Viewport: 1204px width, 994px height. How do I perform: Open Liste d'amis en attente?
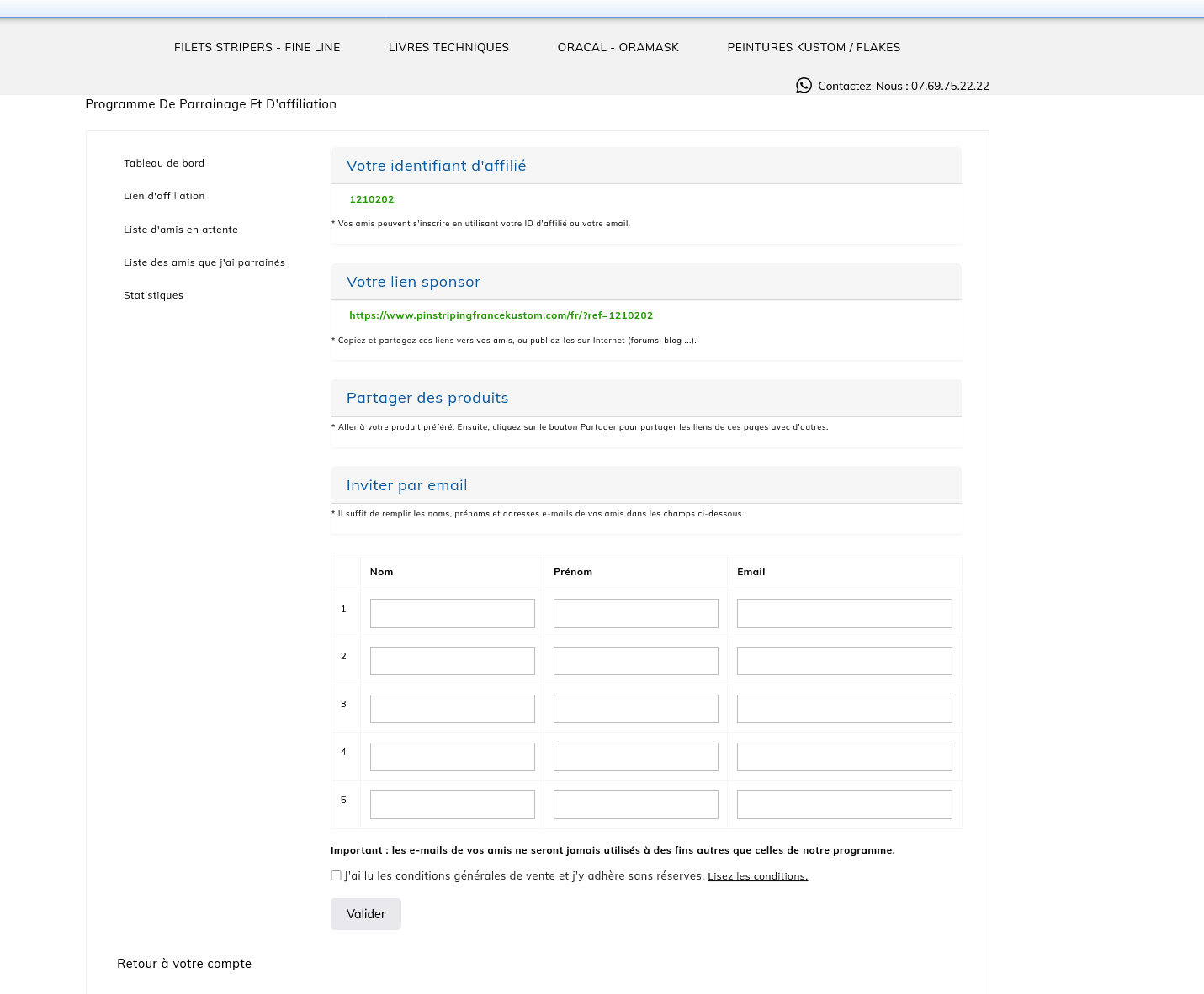[x=181, y=230]
